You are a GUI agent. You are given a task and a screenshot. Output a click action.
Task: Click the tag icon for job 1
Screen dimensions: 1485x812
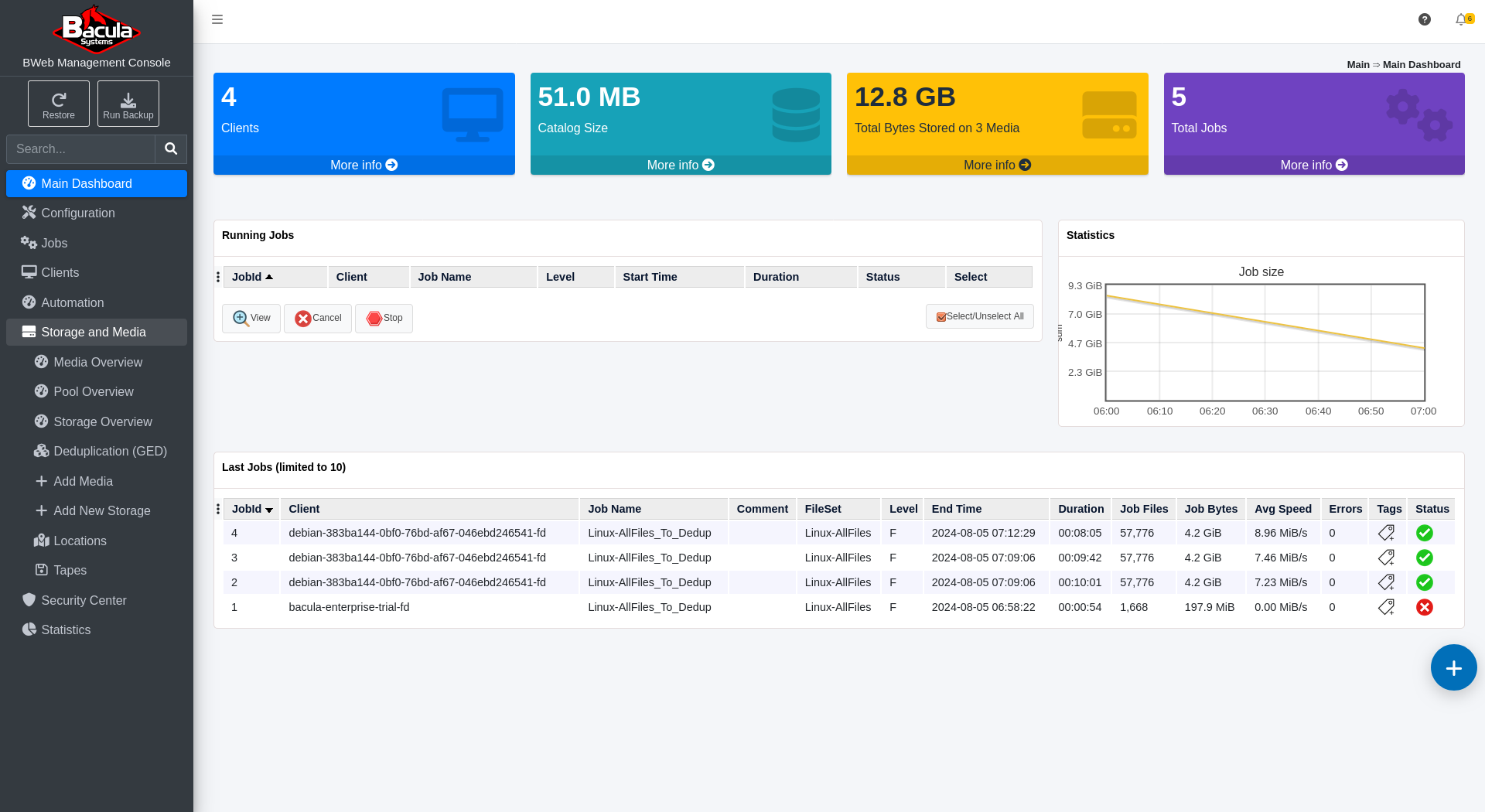(x=1387, y=607)
